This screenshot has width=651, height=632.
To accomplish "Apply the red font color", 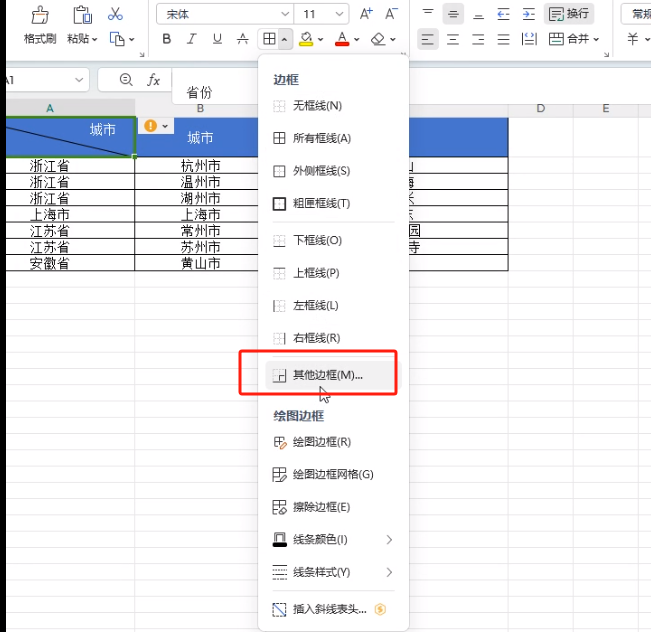I will [342, 39].
